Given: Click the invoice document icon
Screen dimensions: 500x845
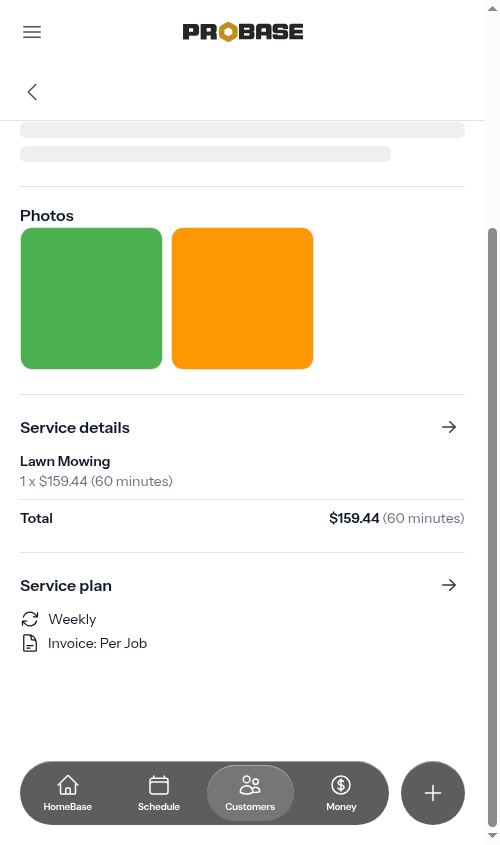Looking at the screenshot, I should 30,643.
